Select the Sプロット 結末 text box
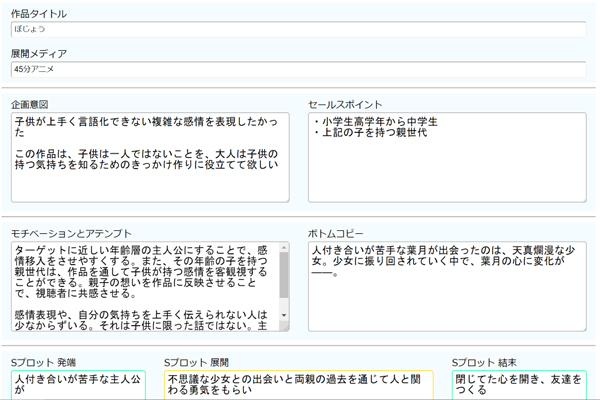 tap(519, 385)
